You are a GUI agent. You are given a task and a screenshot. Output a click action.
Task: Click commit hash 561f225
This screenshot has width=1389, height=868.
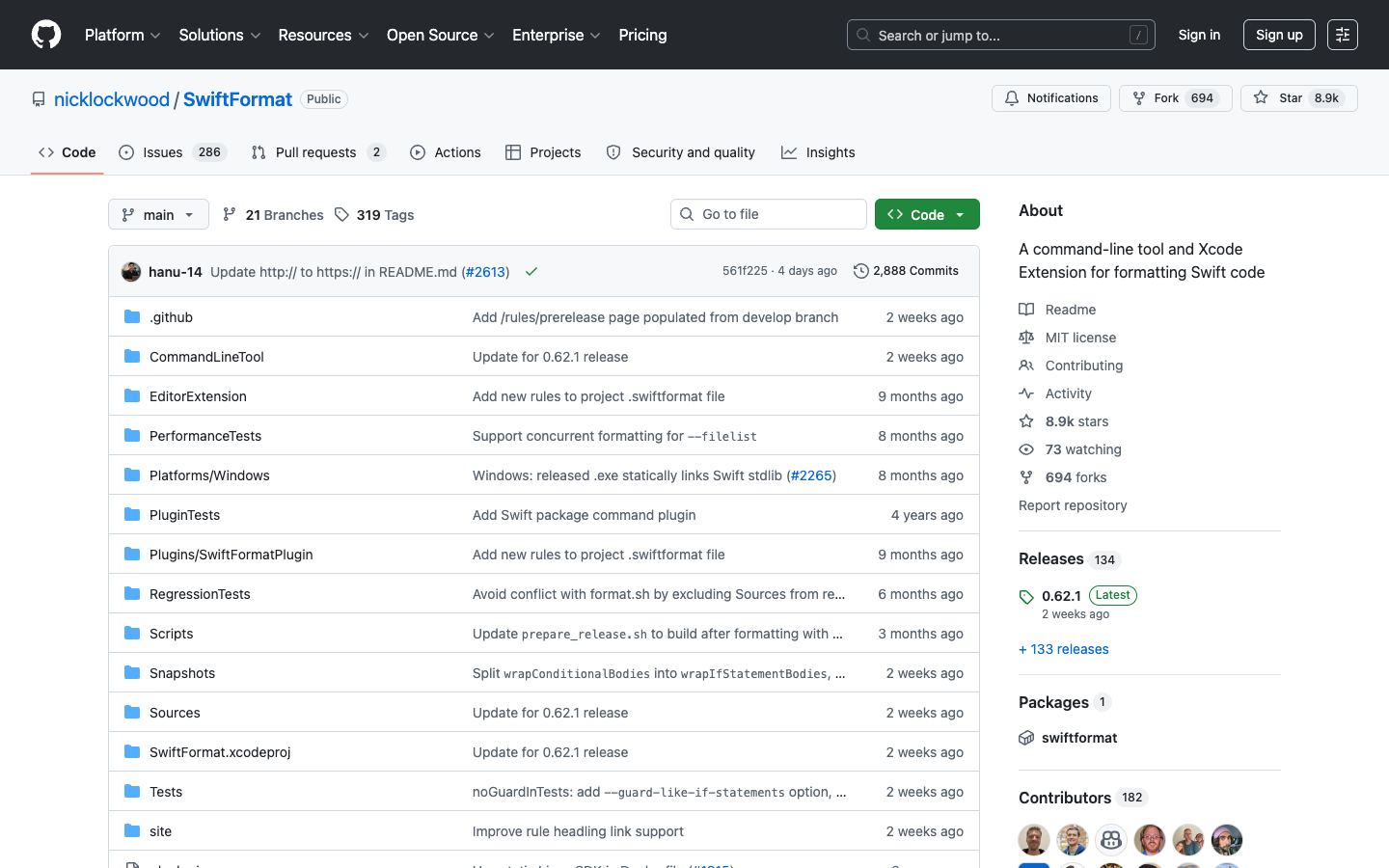click(745, 271)
